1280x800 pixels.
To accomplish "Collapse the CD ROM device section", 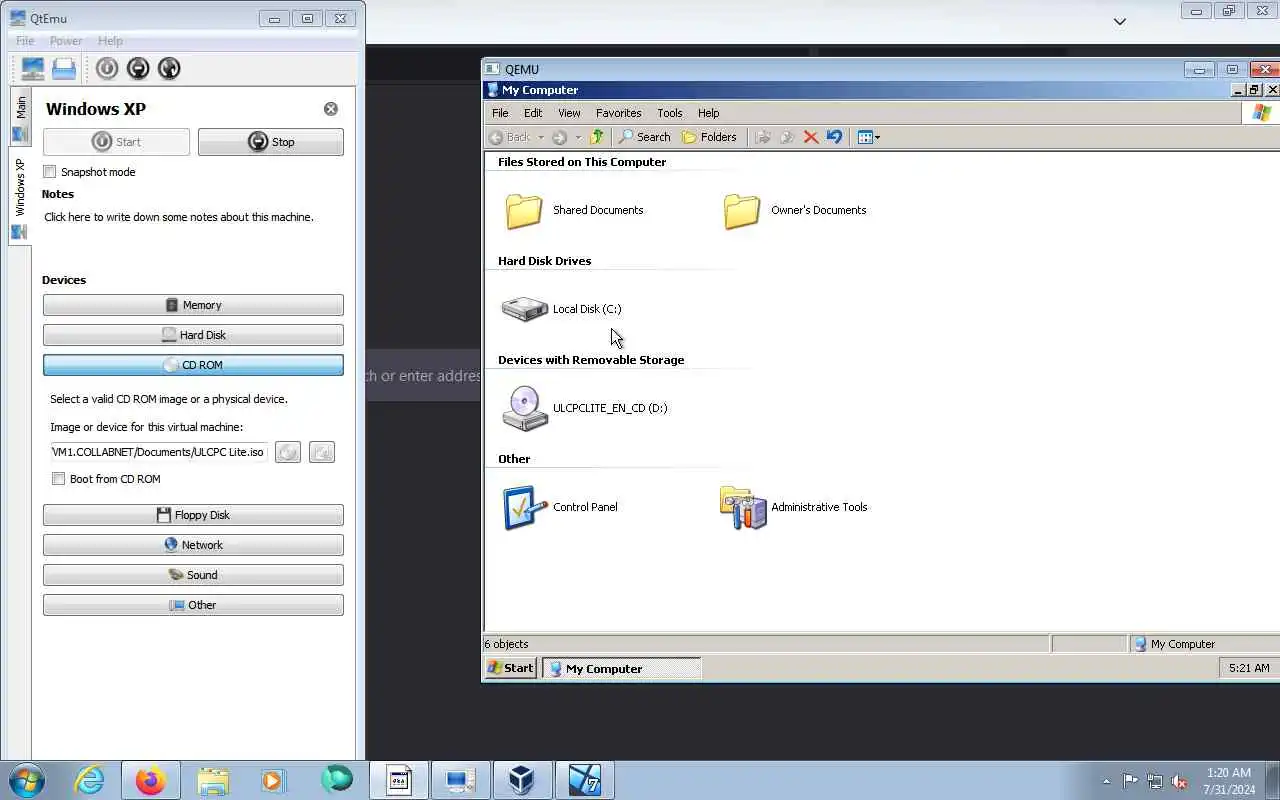I will coord(193,365).
